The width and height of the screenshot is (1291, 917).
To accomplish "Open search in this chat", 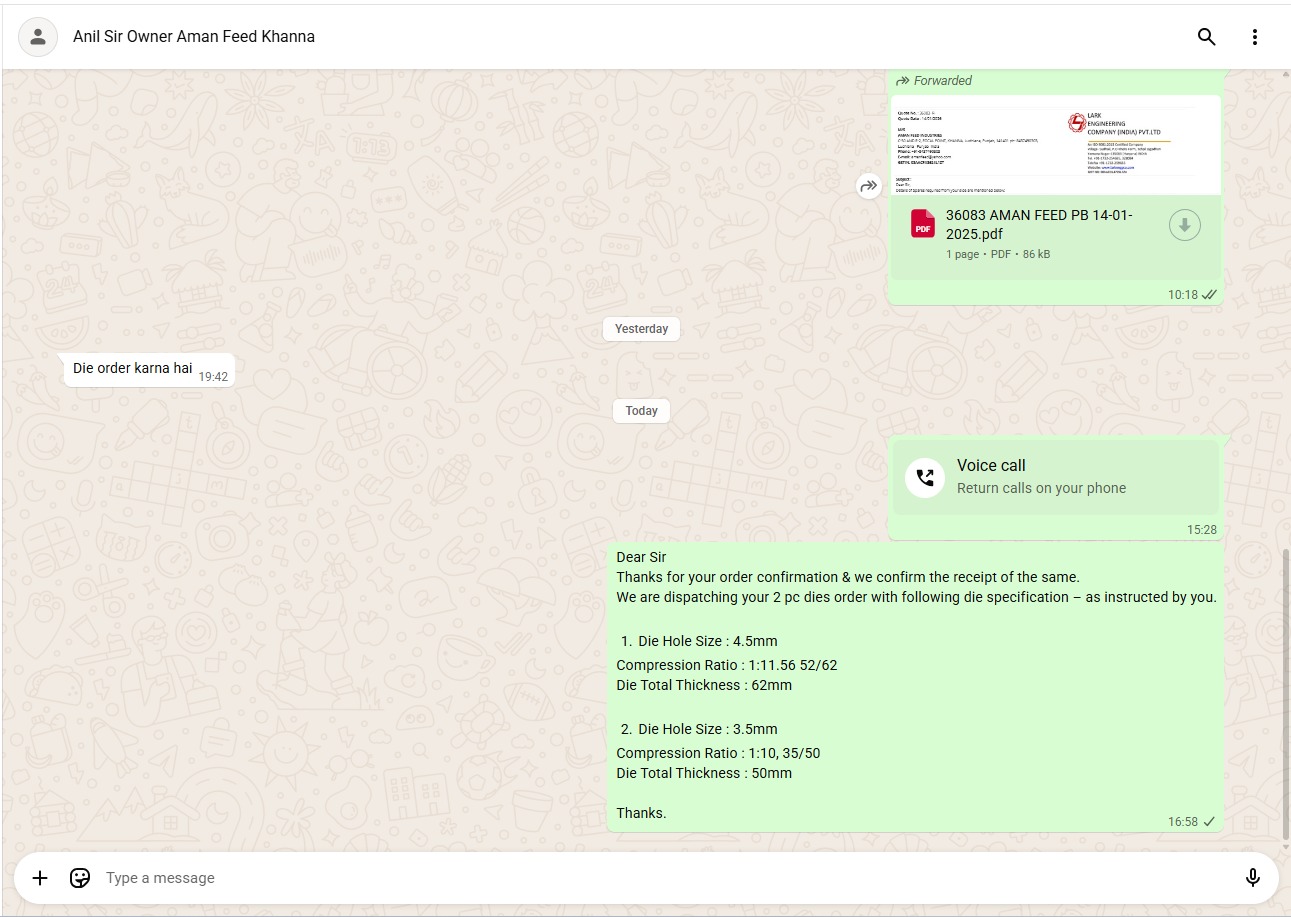I will (x=1206, y=37).
